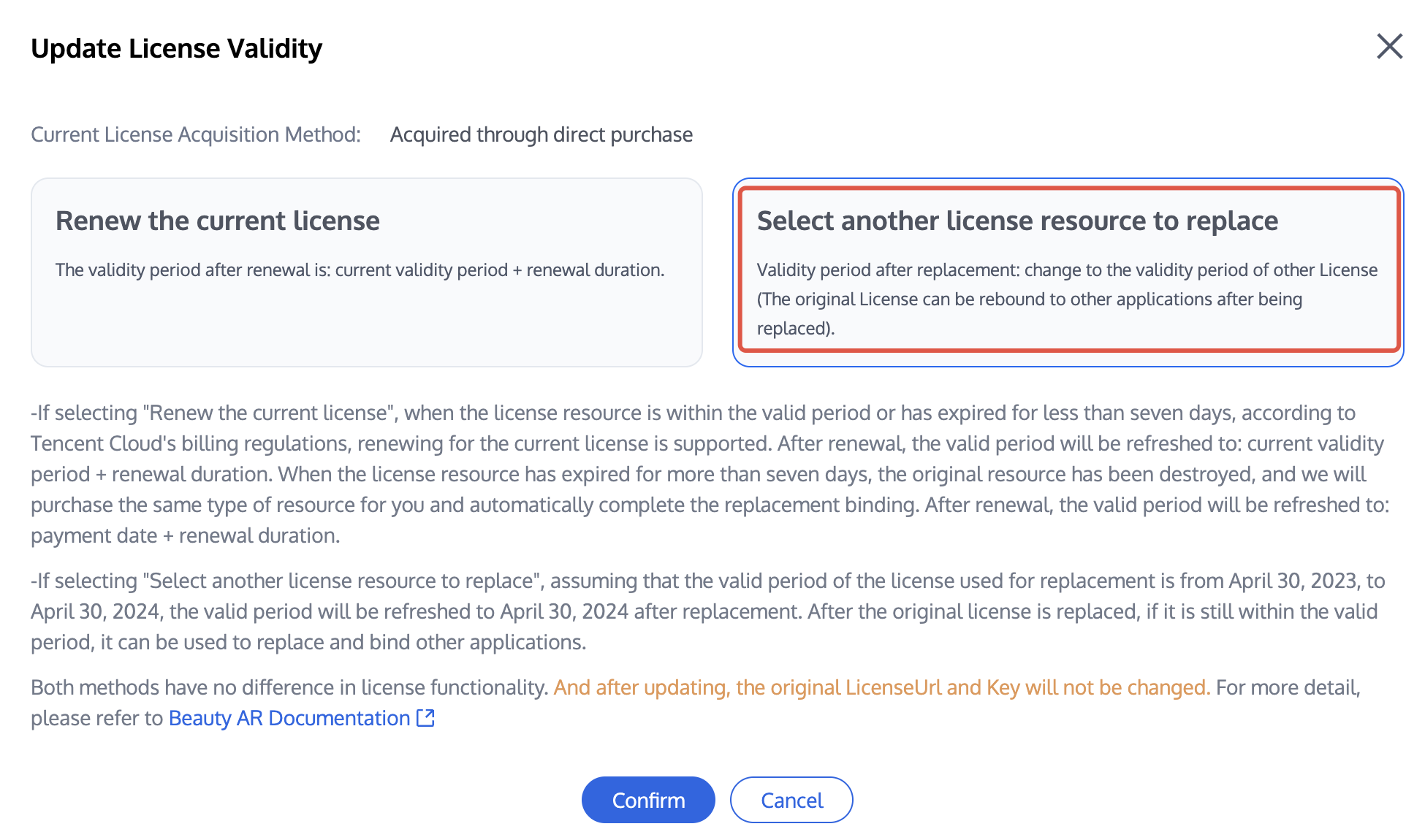1425x840 pixels.
Task: Open the Beauty AR Documentation link
Action: pyautogui.click(x=289, y=718)
